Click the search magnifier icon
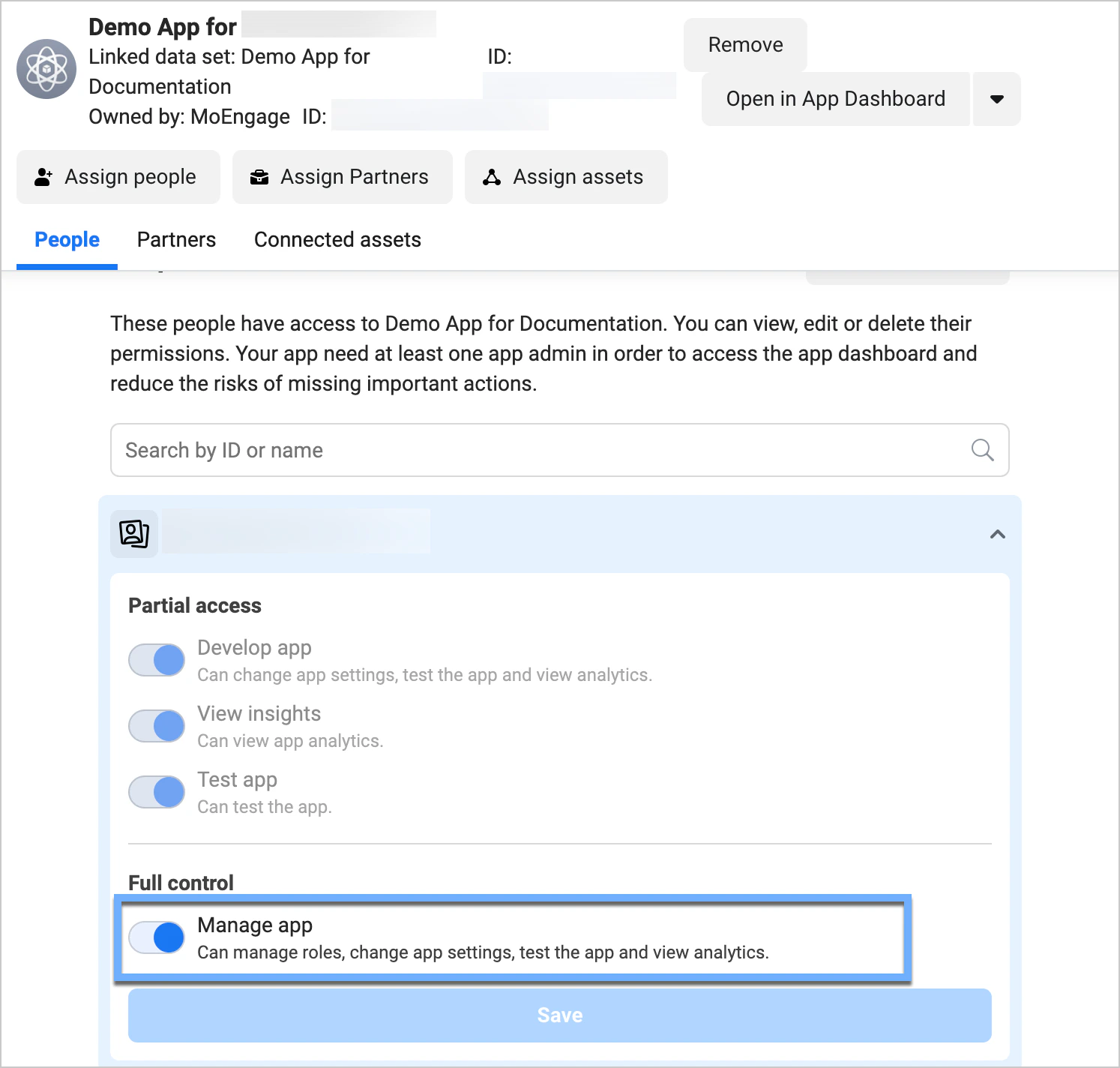The image size is (1120, 1068). coord(983,450)
